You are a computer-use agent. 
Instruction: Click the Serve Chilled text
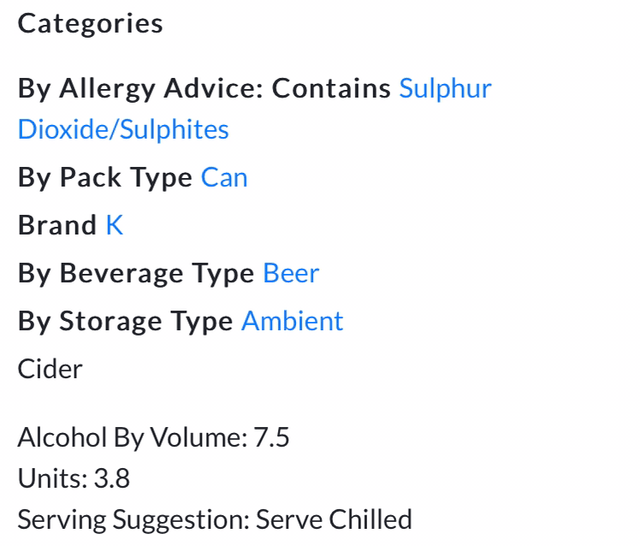[334, 520]
